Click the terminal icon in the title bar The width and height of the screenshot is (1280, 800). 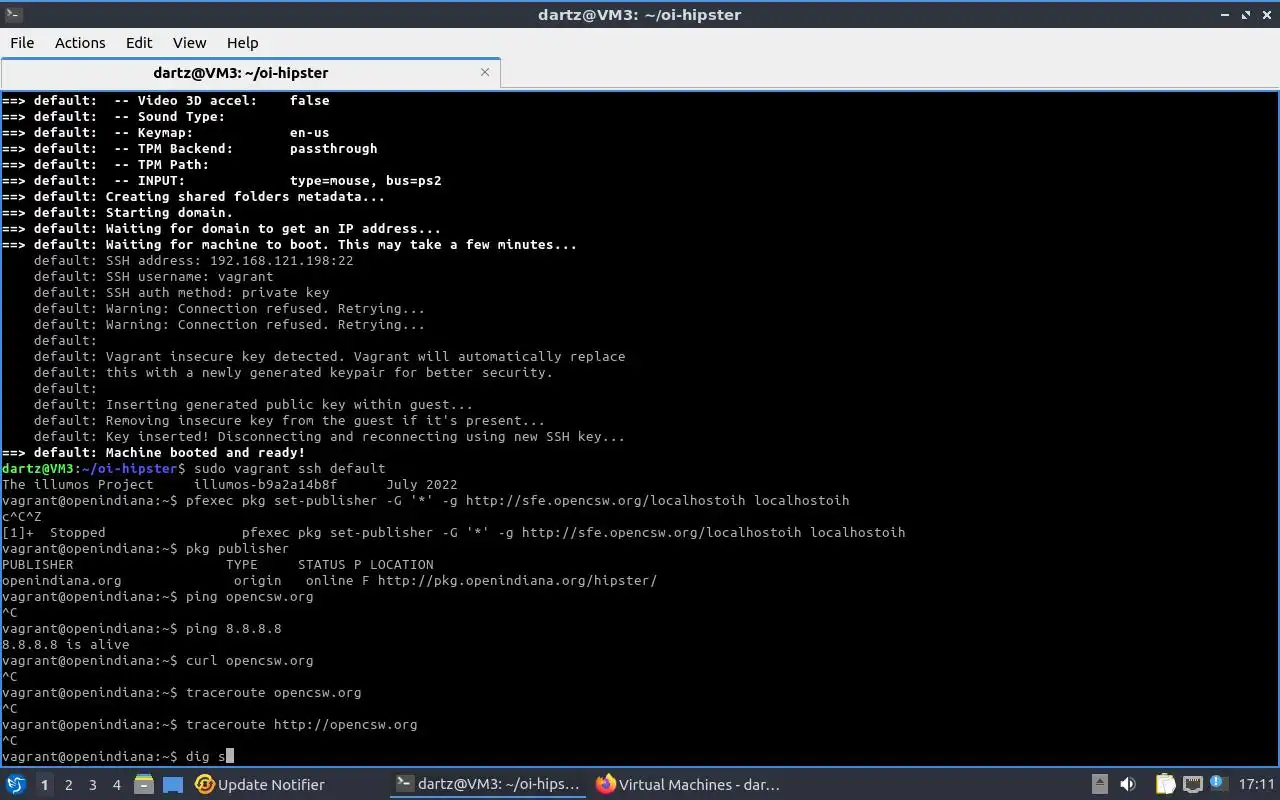[x=13, y=14]
